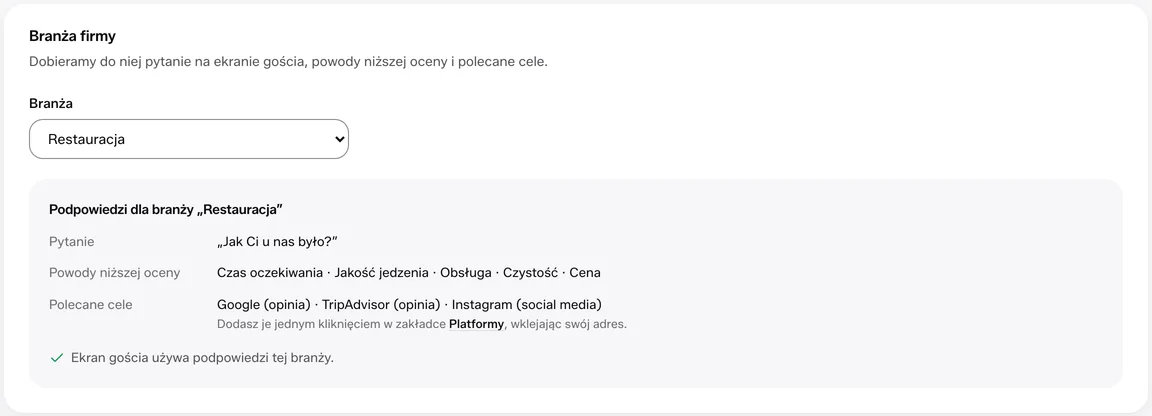Click the "Czystość" reason
The height and width of the screenshot is (416, 1152).
pos(530,273)
